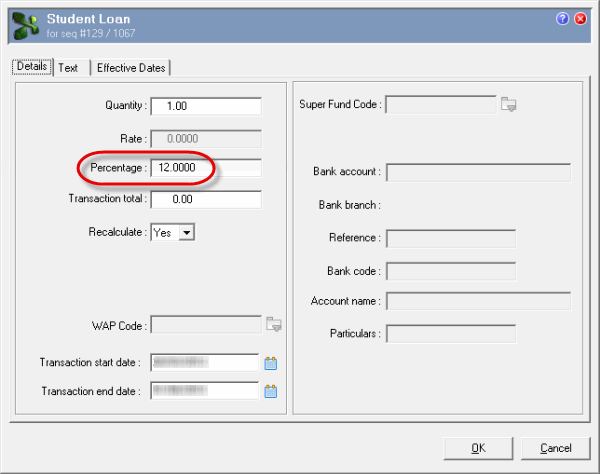Open the Transaction end date calendar
600x474 pixels.
pos(270,391)
